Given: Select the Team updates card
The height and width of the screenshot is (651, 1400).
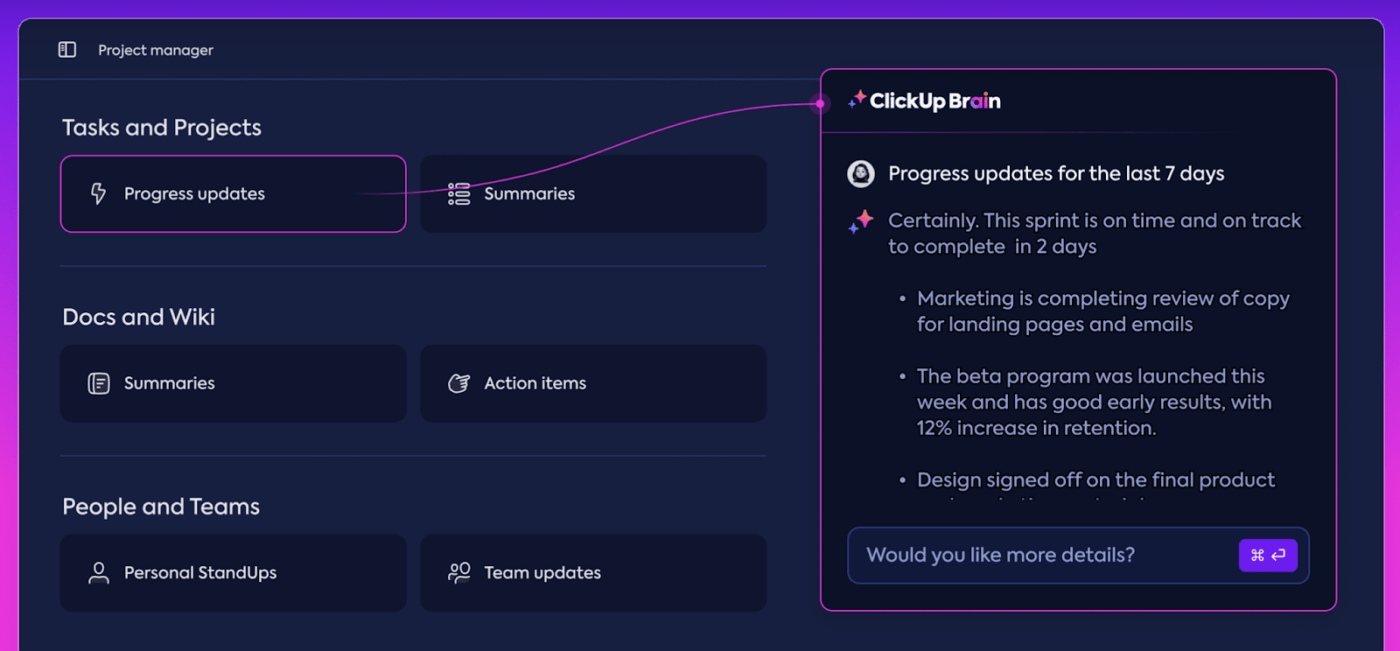Looking at the screenshot, I should [593, 573].
